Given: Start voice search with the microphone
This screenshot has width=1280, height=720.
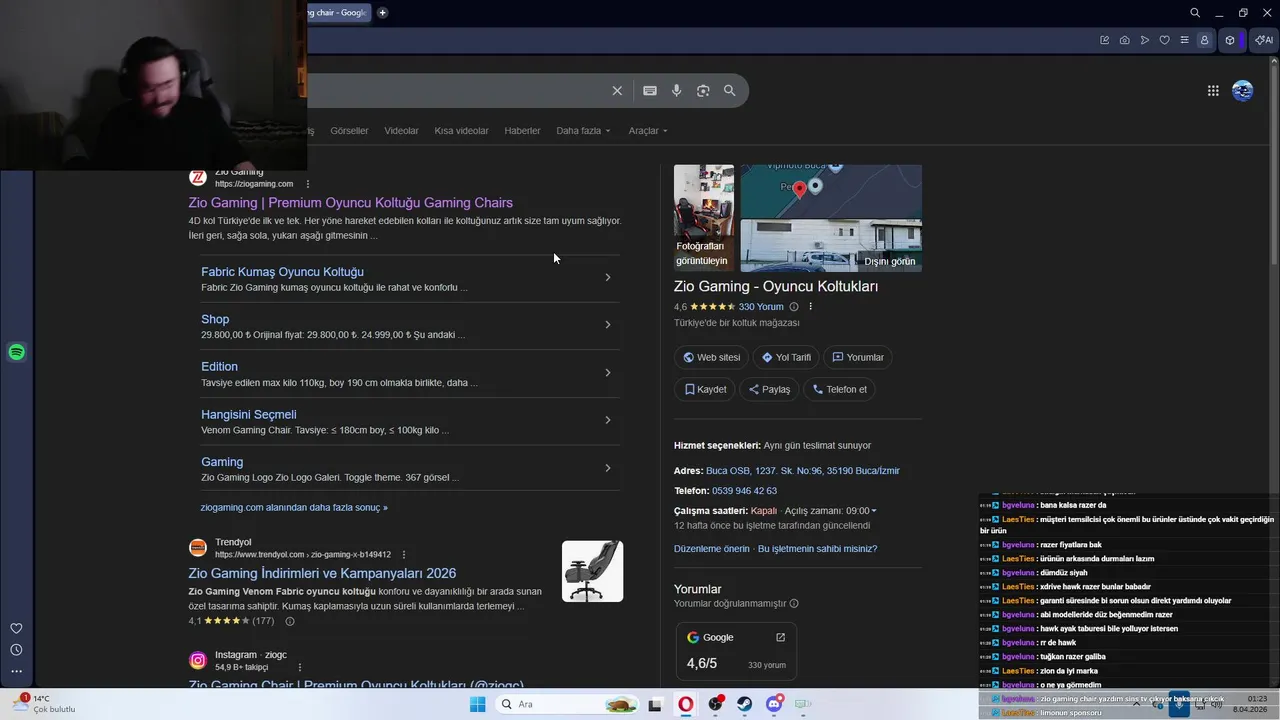Looking at the screenshot, I should (677, 91).
